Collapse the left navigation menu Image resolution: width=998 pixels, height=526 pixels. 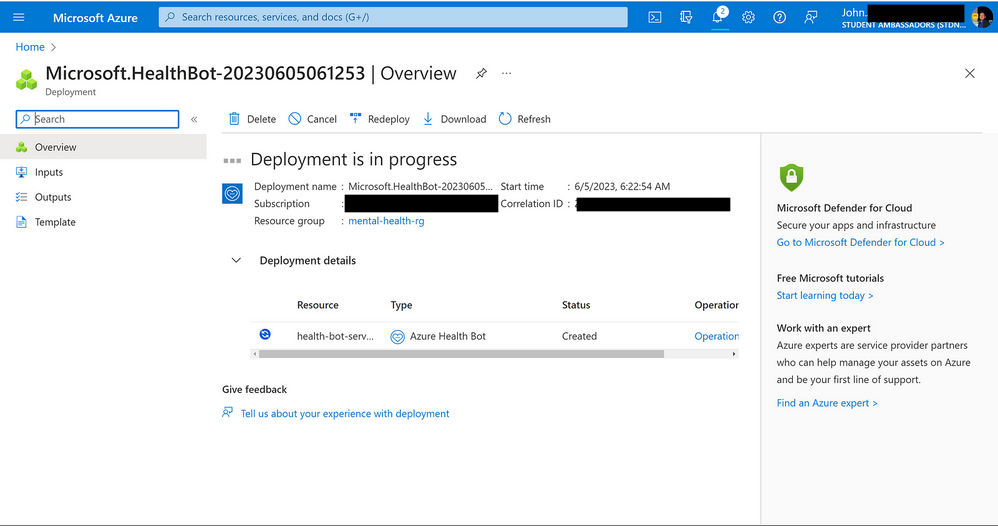point(194,119)
